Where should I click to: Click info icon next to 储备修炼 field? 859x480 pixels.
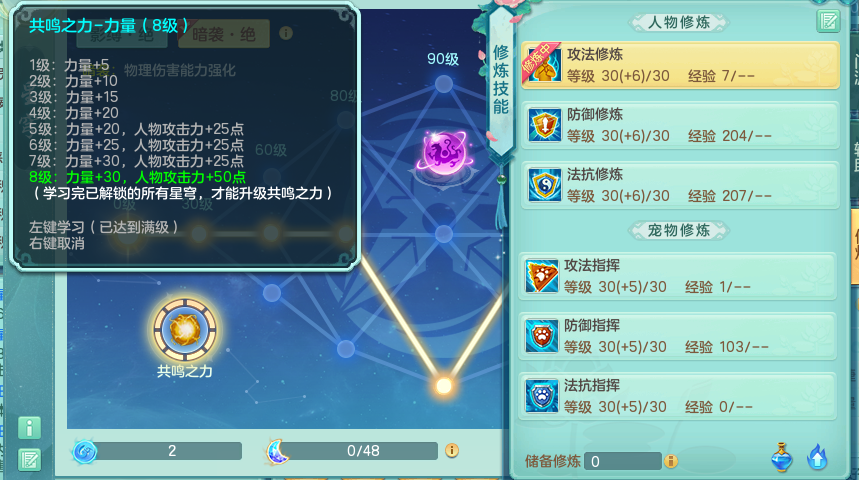671,461
